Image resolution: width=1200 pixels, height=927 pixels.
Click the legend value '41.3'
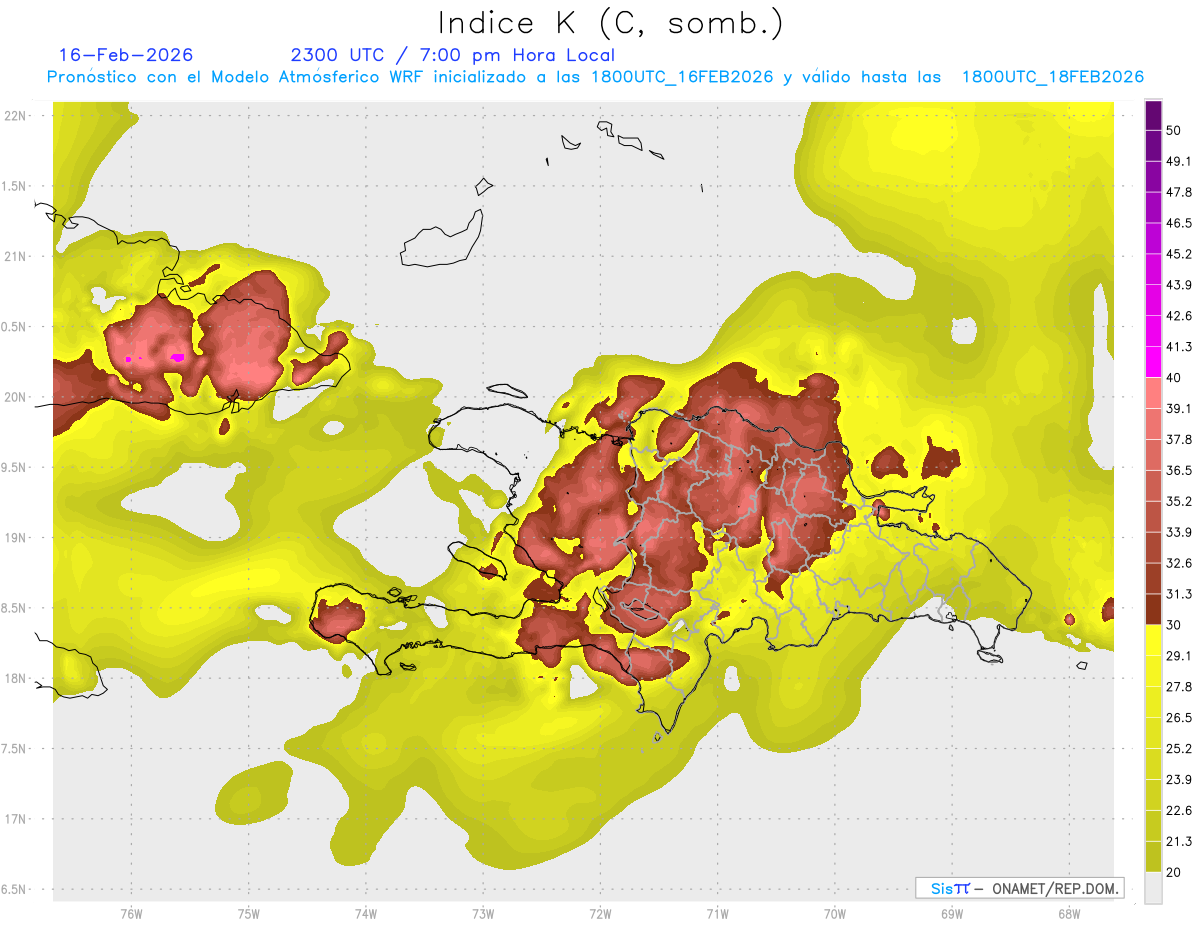pos(1179,347)
